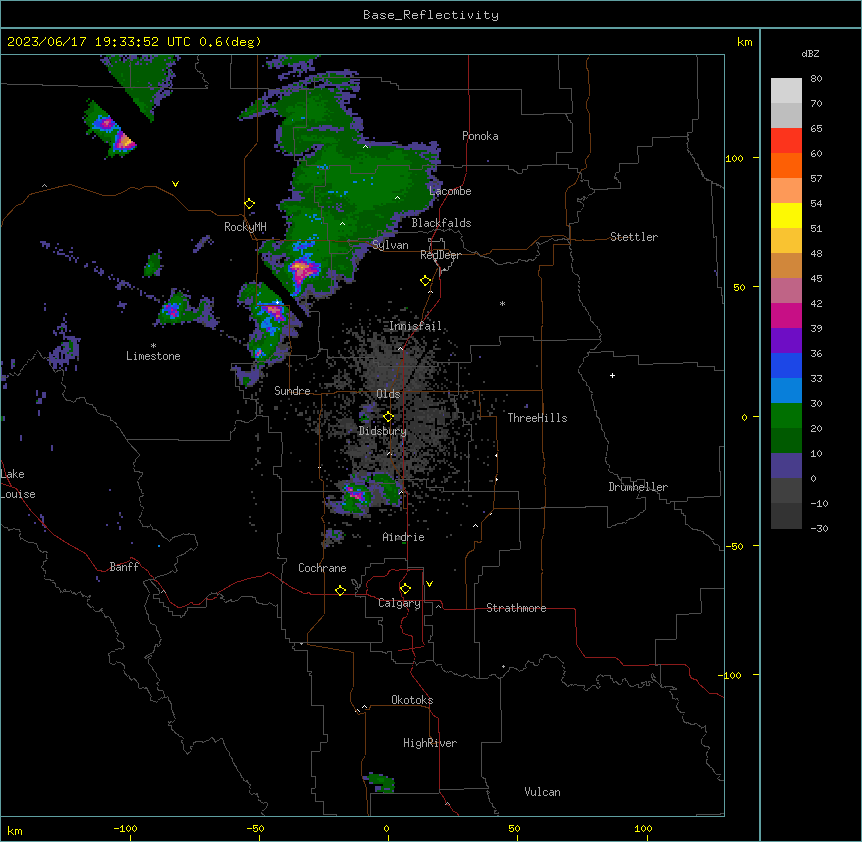
Task: Click the Okotoks label
Action: tap(412, 700)
